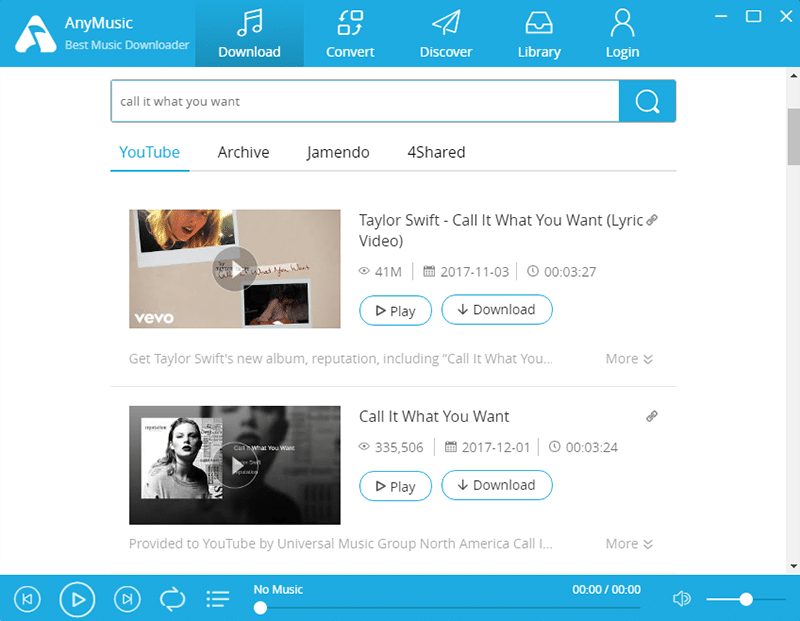The image size is (800, 621).
Task: Toggle repeat mode in player bar
Action: pyautogui.click(x=173, y=599)
